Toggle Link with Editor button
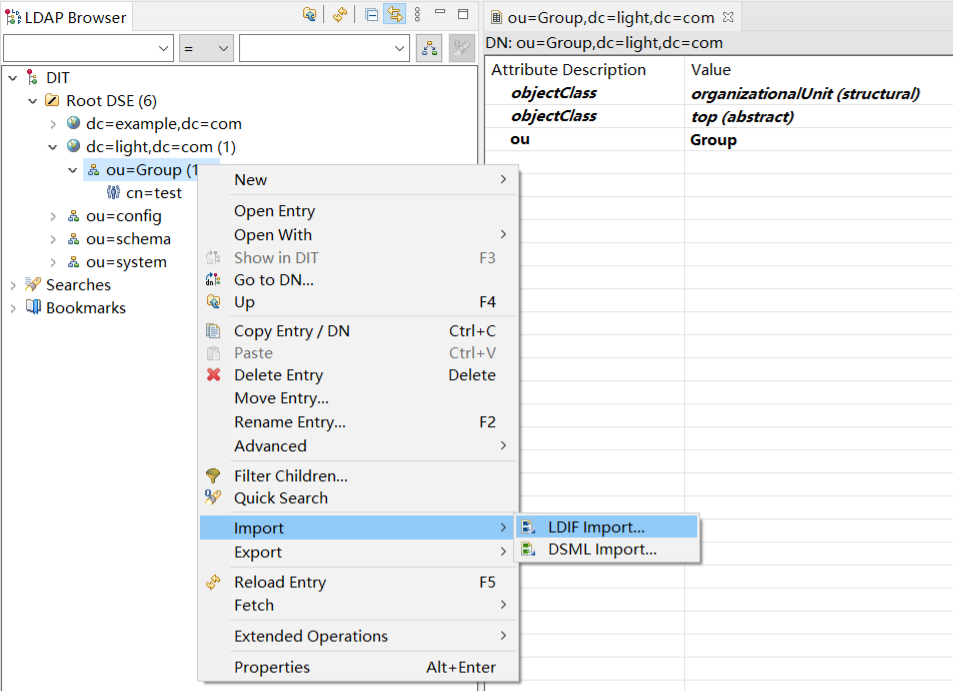The width and height of the screenshot is (953, 691). tap(394, 15)
